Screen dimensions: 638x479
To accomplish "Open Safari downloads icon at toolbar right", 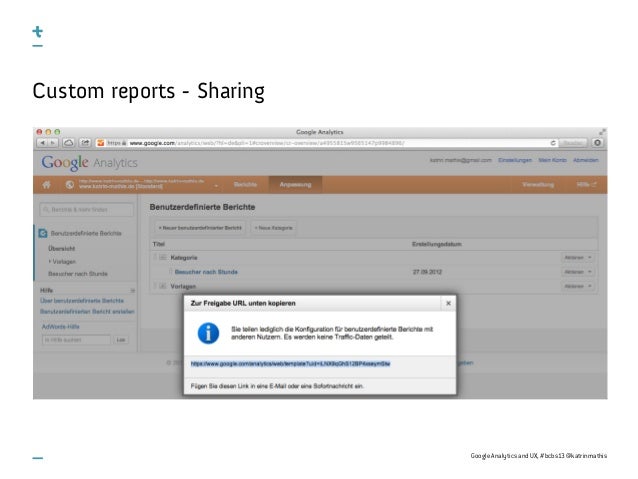I will click(x=597, y=143).
